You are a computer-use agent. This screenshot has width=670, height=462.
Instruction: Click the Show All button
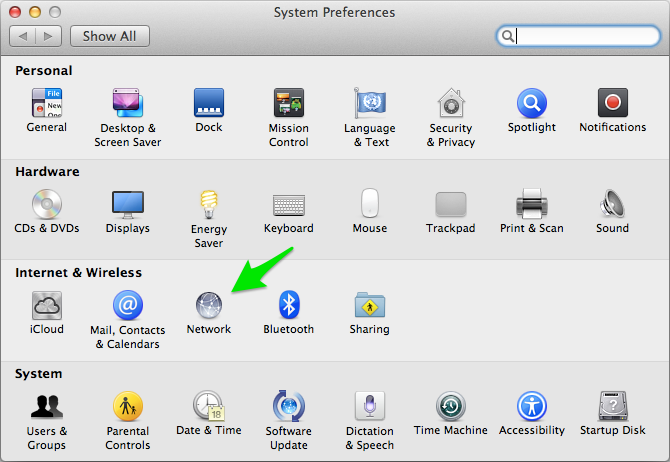110,36
